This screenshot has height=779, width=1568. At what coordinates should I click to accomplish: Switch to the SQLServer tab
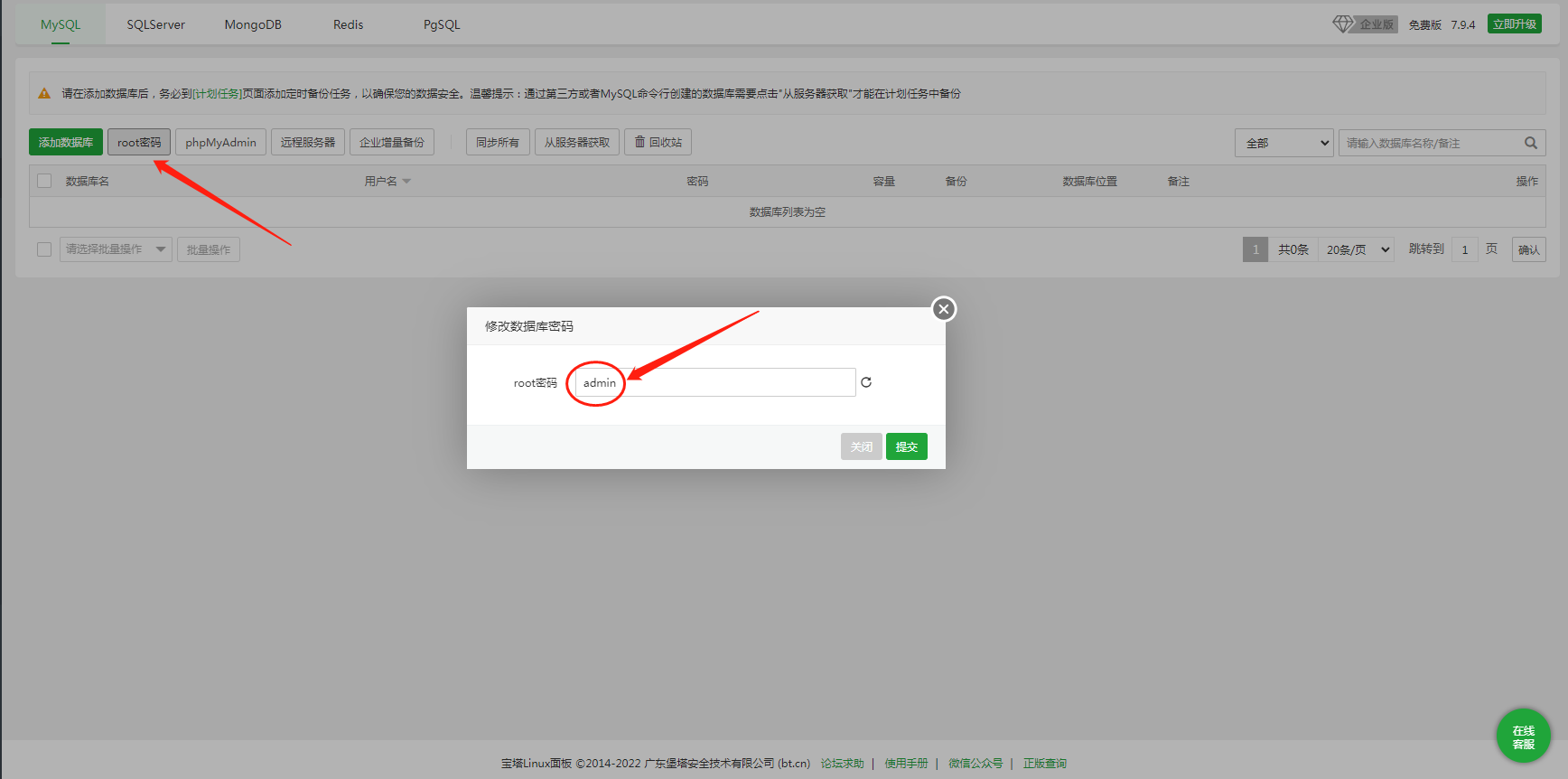[155, 24]
